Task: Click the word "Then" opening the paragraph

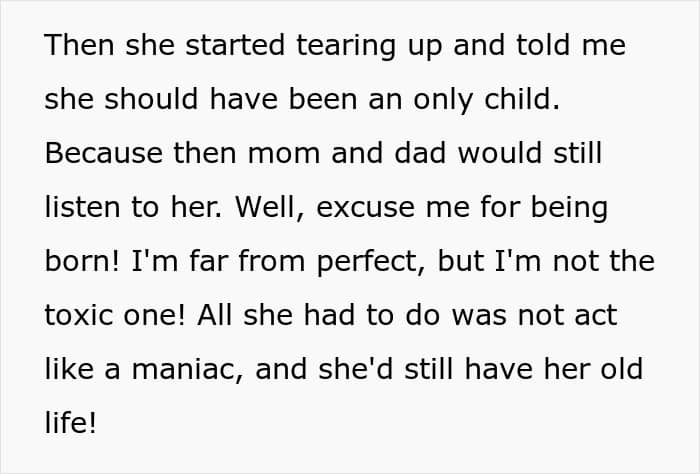Action: 73,46
